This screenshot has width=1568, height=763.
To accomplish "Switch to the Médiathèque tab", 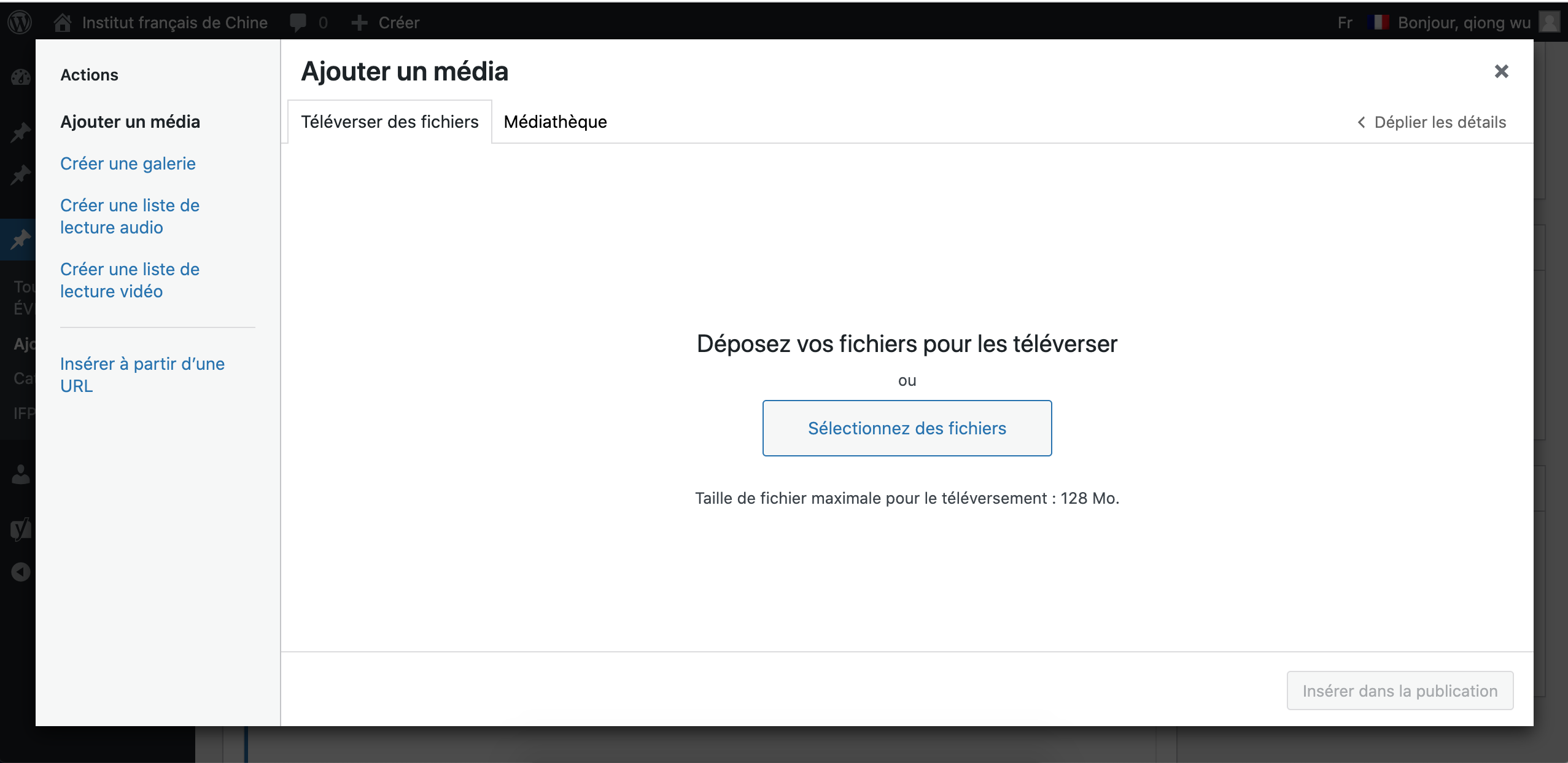I will pyautogui.click(x=555, y=122).
